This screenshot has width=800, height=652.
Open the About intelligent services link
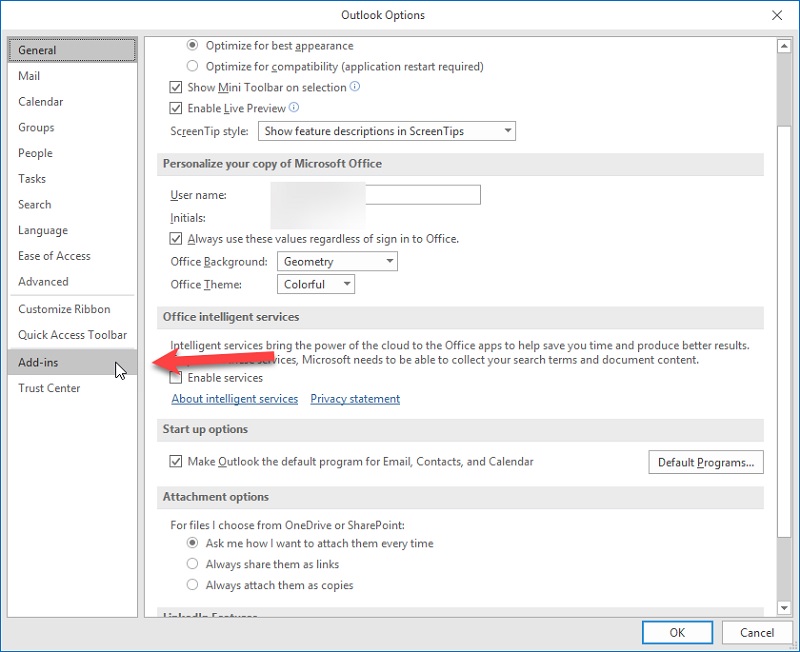coord(235,399)
